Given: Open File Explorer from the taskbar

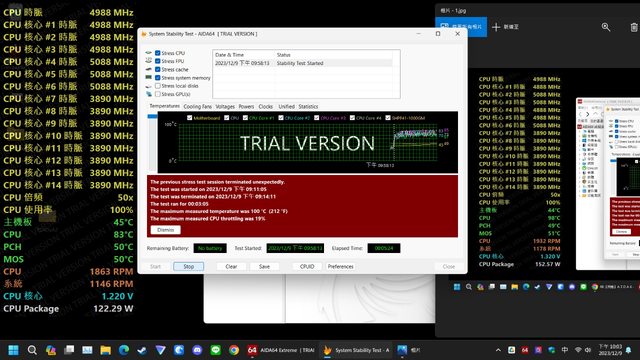Looking at the screenshot, I should point(106,350).
